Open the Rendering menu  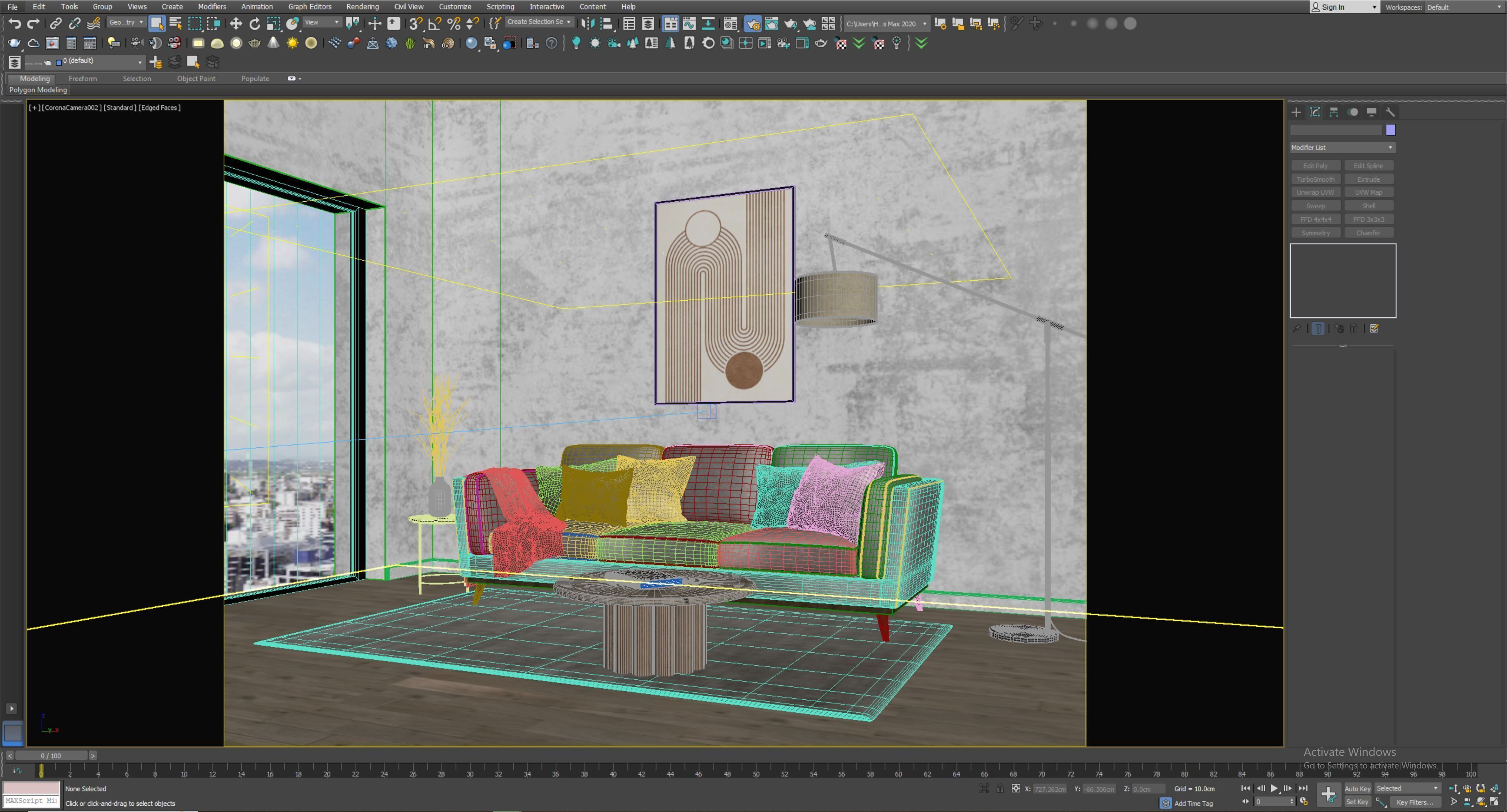[x=362, y=6]
